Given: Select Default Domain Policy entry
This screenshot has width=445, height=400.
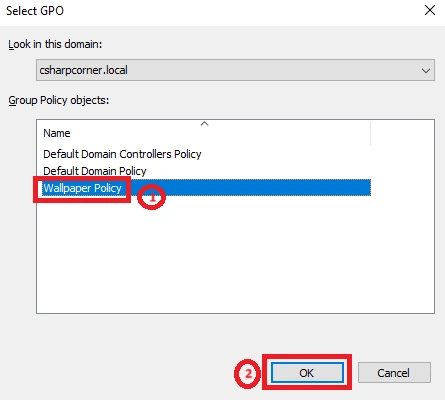Looking at the screenshot, I should (x=95, y=171).
